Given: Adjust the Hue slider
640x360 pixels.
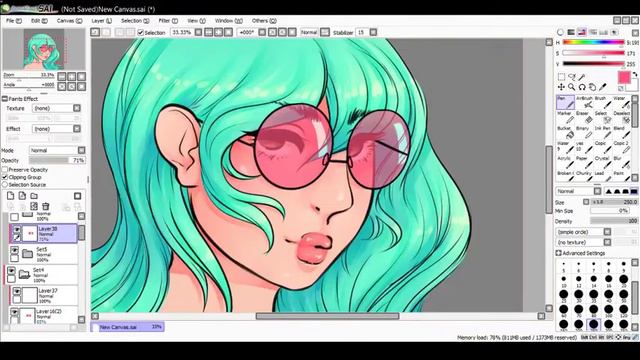Looking at the screenshot, I should (x=593, y=42).
